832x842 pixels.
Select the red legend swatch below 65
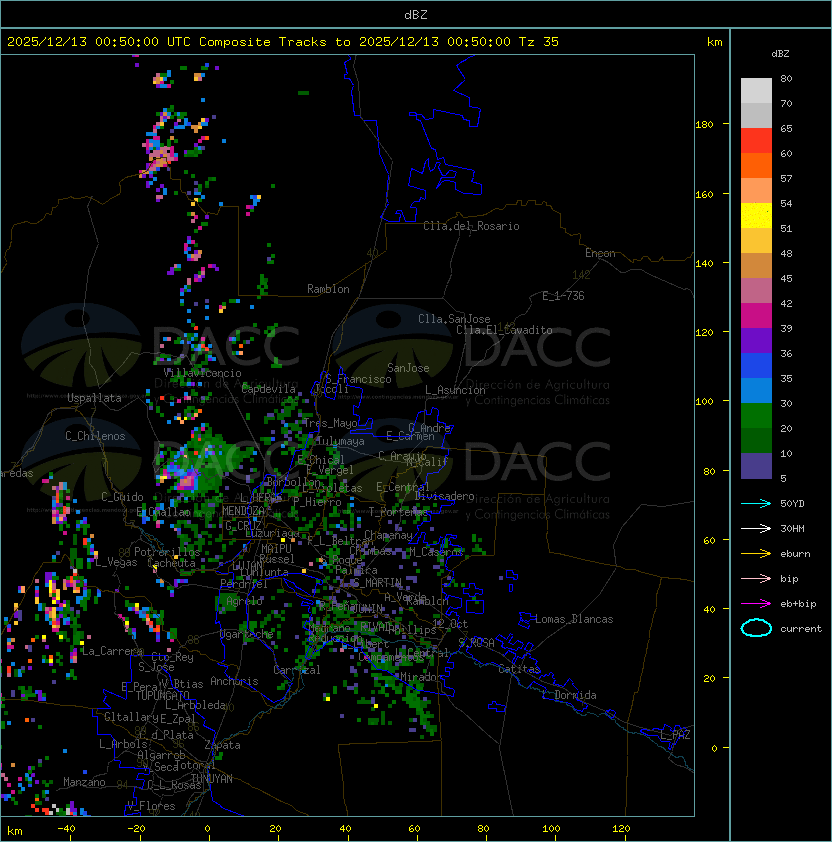756,141
